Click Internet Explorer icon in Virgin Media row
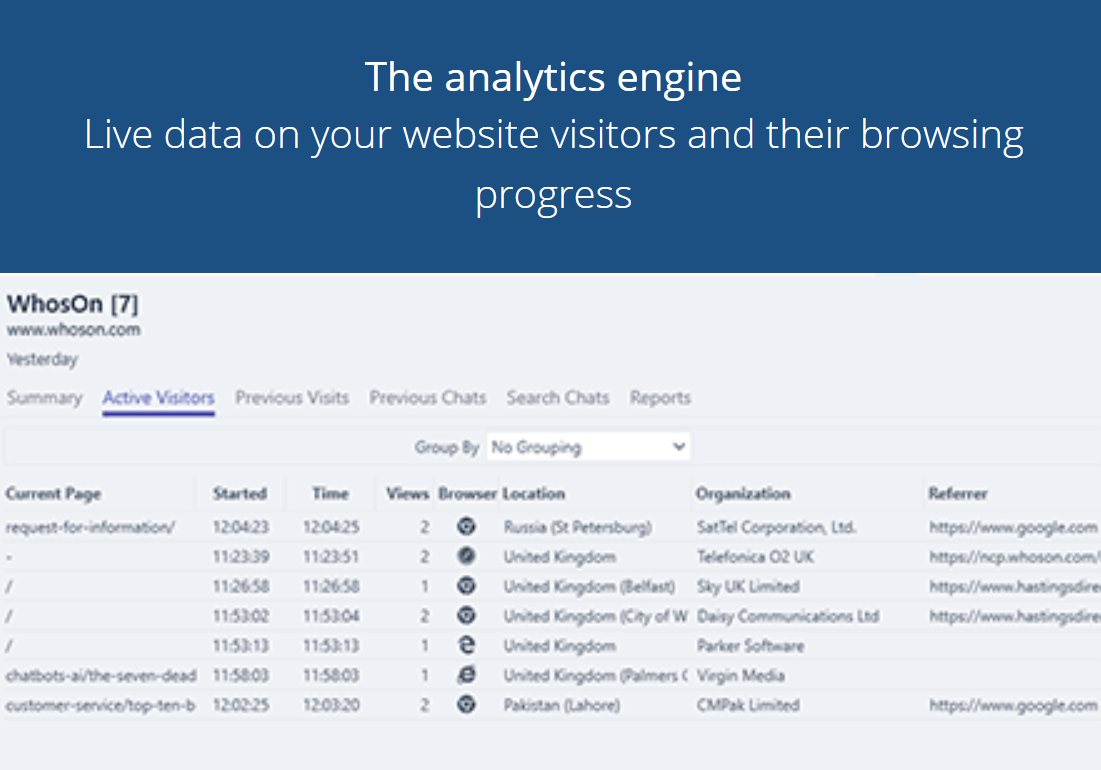This screenshot has height=770, width=1101. pos(466,676)
